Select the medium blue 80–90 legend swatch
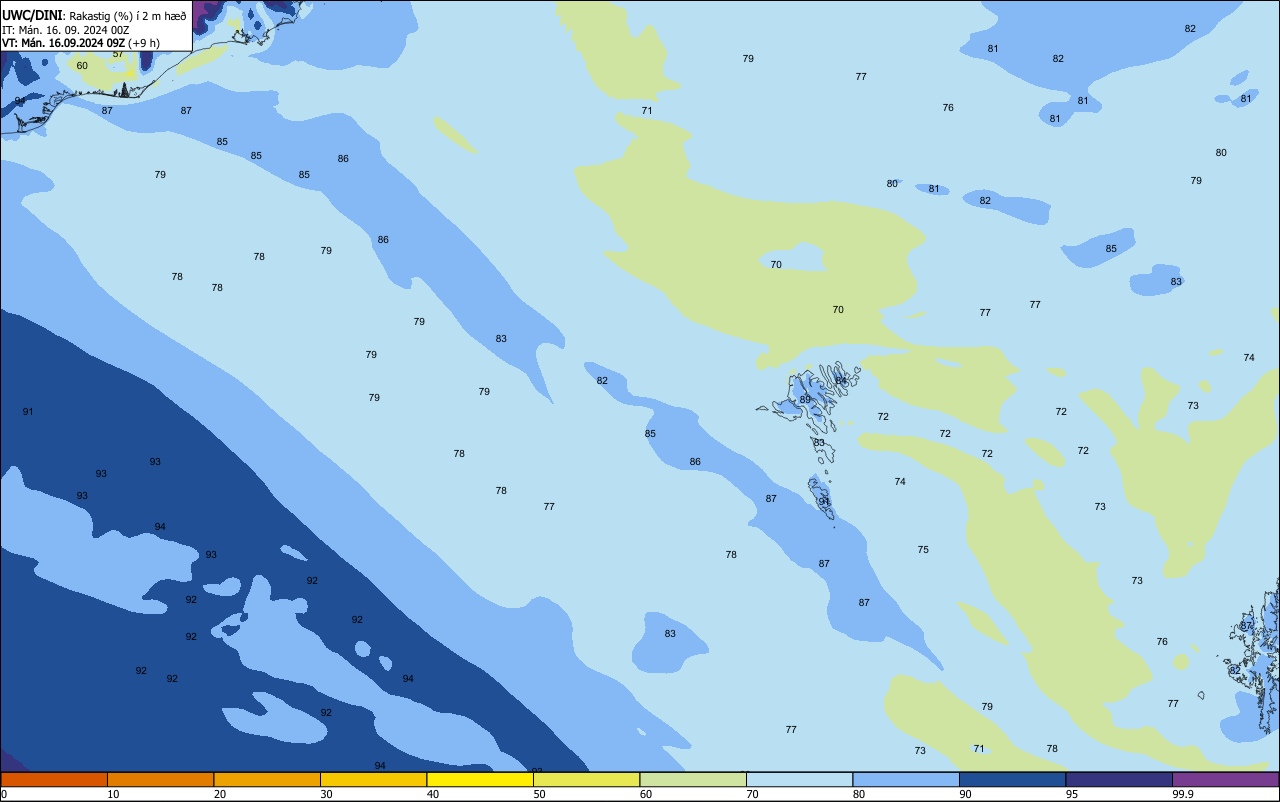The height and width of the screenshot is (802, 1280). (906, 779)
